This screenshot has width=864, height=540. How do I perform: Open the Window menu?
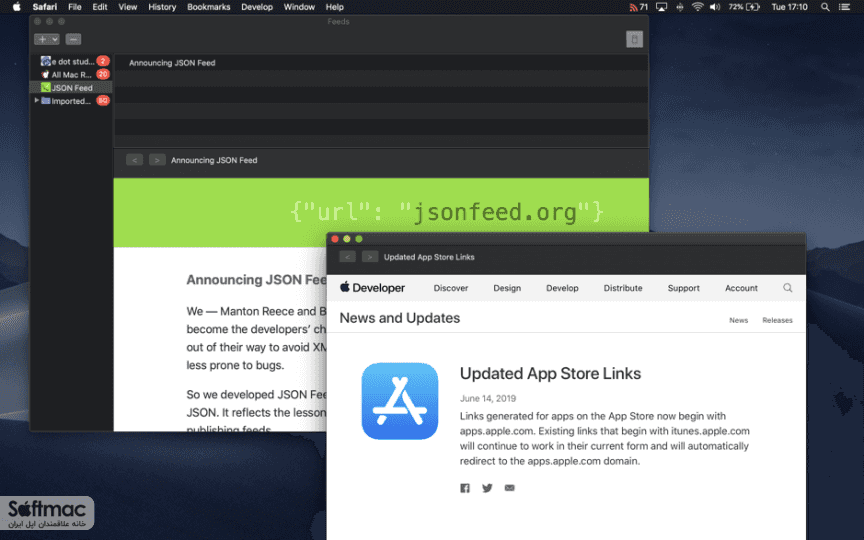click(299, 7)
